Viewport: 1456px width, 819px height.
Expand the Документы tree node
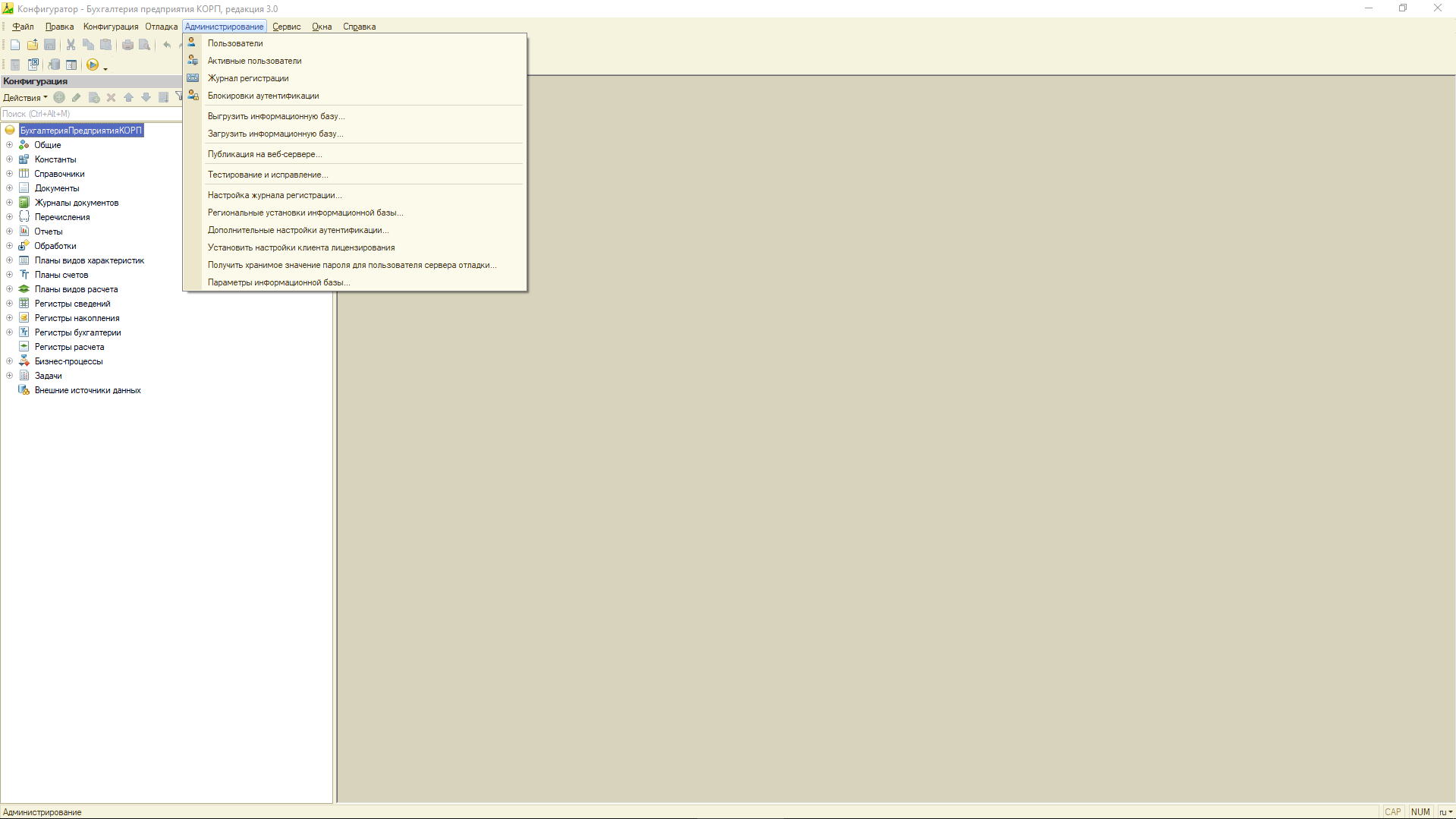10,188
